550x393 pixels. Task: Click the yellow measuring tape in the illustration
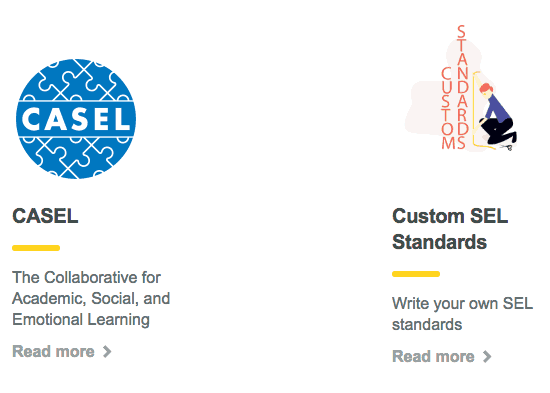[477, 109]
